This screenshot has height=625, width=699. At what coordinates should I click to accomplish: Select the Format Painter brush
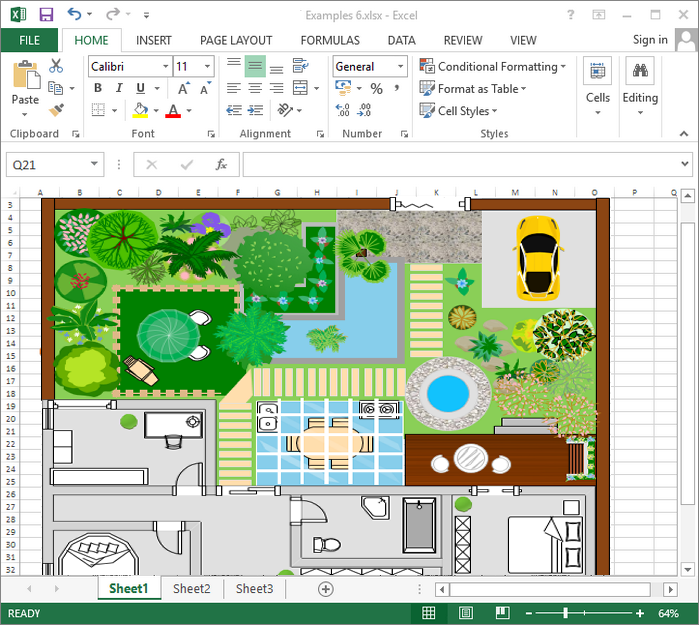coord(56,110)
